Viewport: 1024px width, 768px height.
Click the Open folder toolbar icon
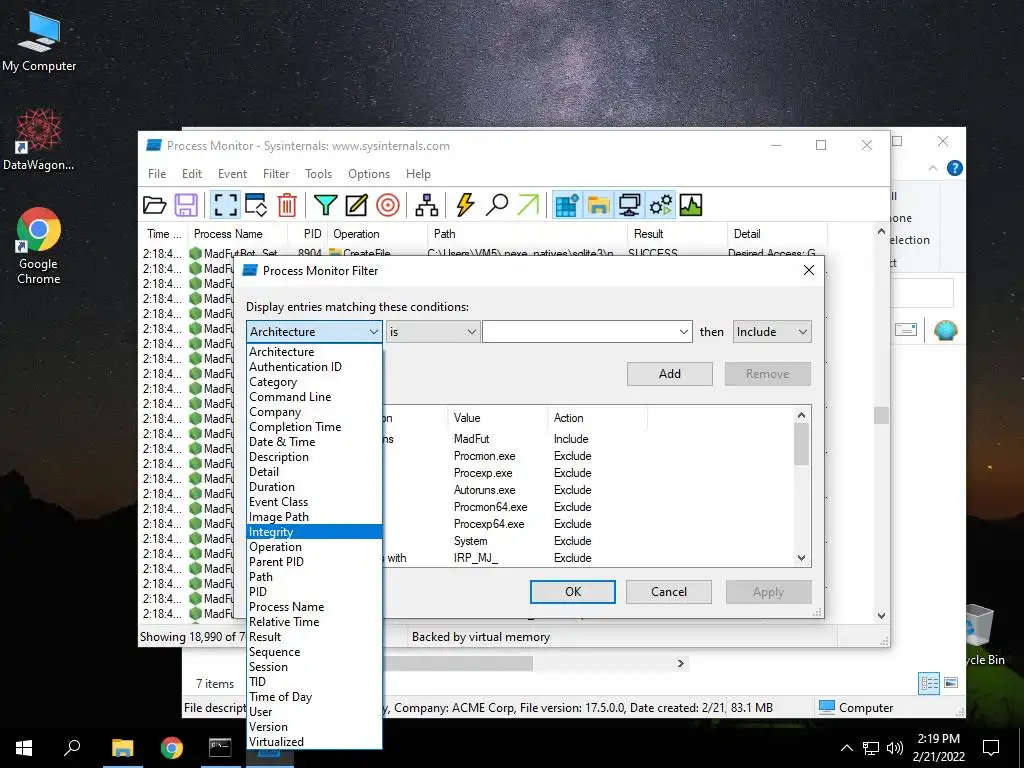pyautogui.click(x=155, y=205)
